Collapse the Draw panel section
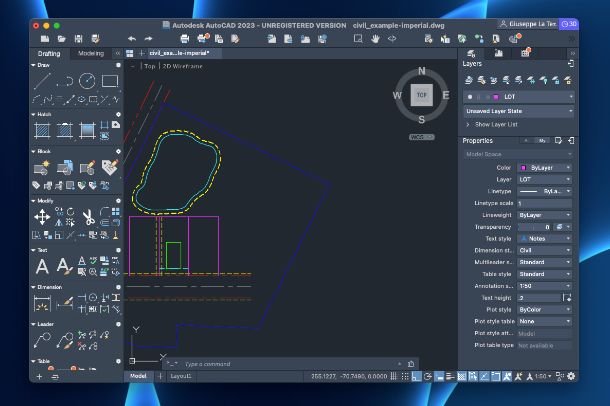Viewport: 610px width, 406px height. click(x=33, y=65)
